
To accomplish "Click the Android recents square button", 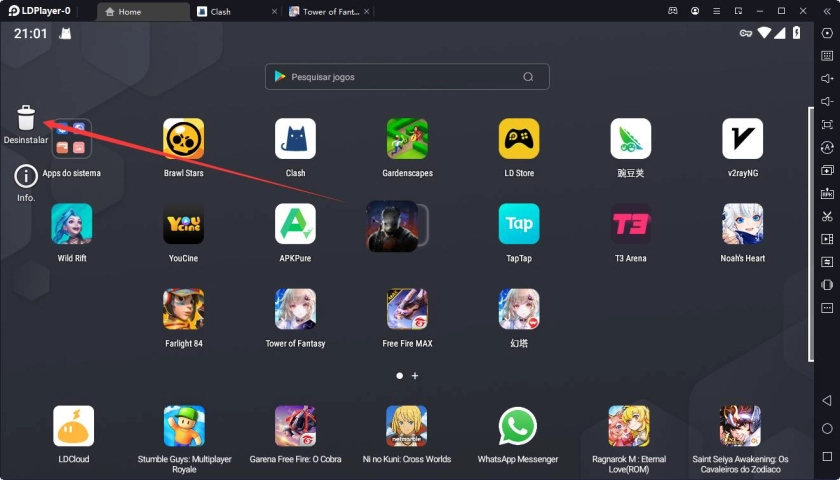I will tap(827, 456).
